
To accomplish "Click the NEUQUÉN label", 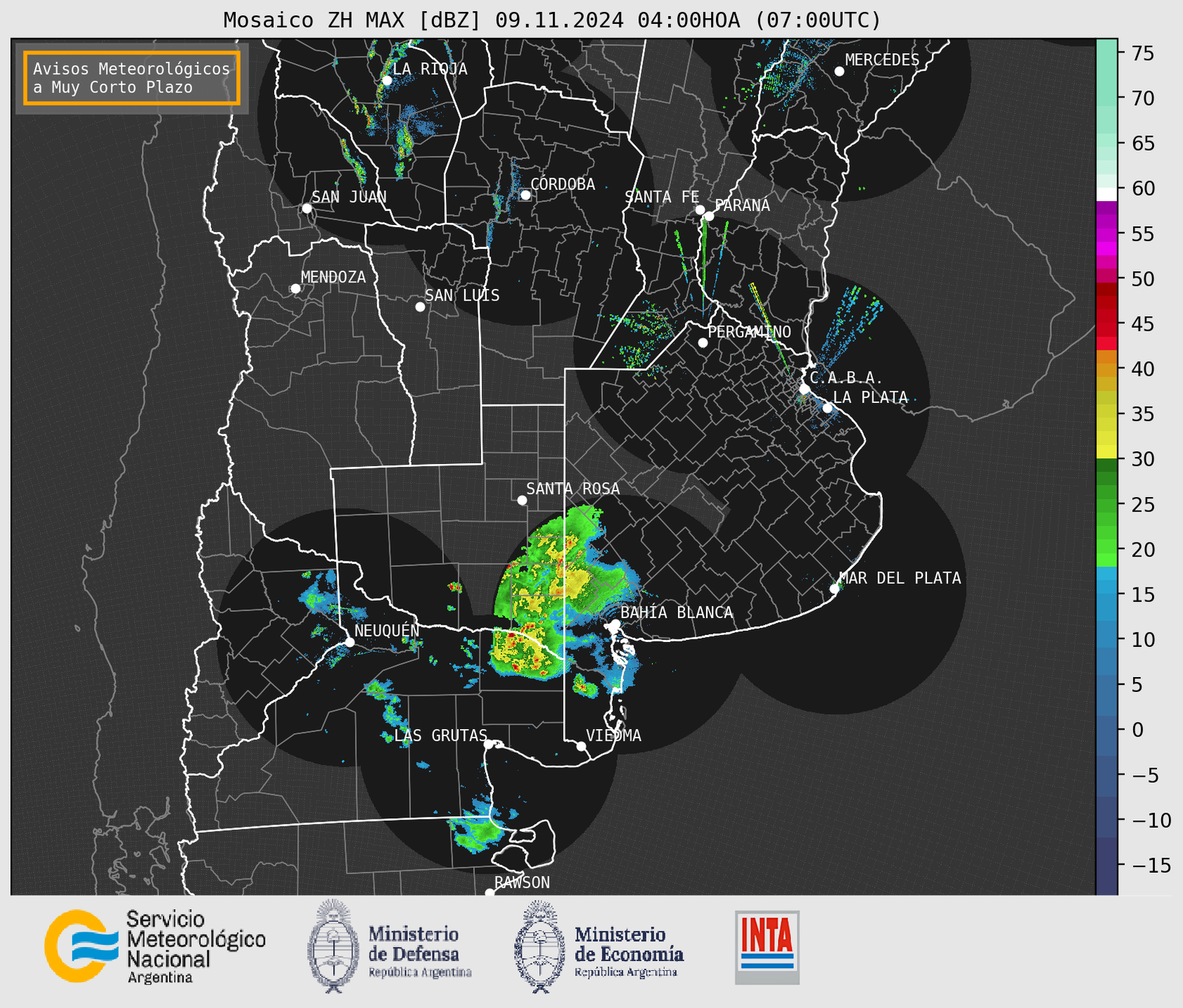I will tap(387, 630).
